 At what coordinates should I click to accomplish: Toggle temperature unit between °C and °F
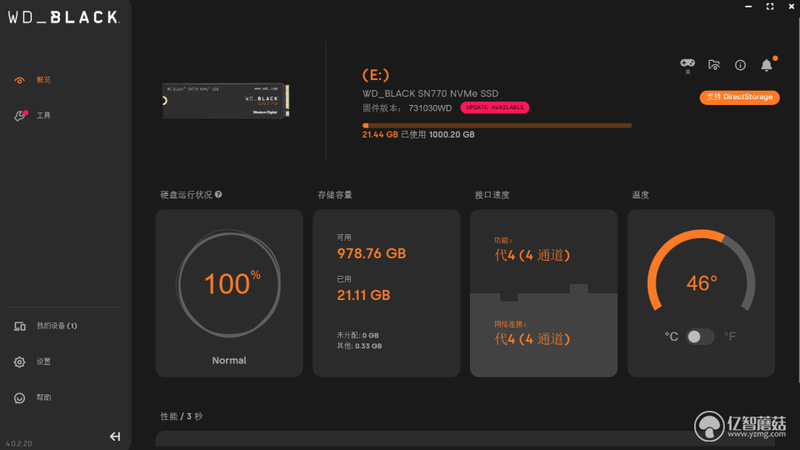tap(699, 337)
